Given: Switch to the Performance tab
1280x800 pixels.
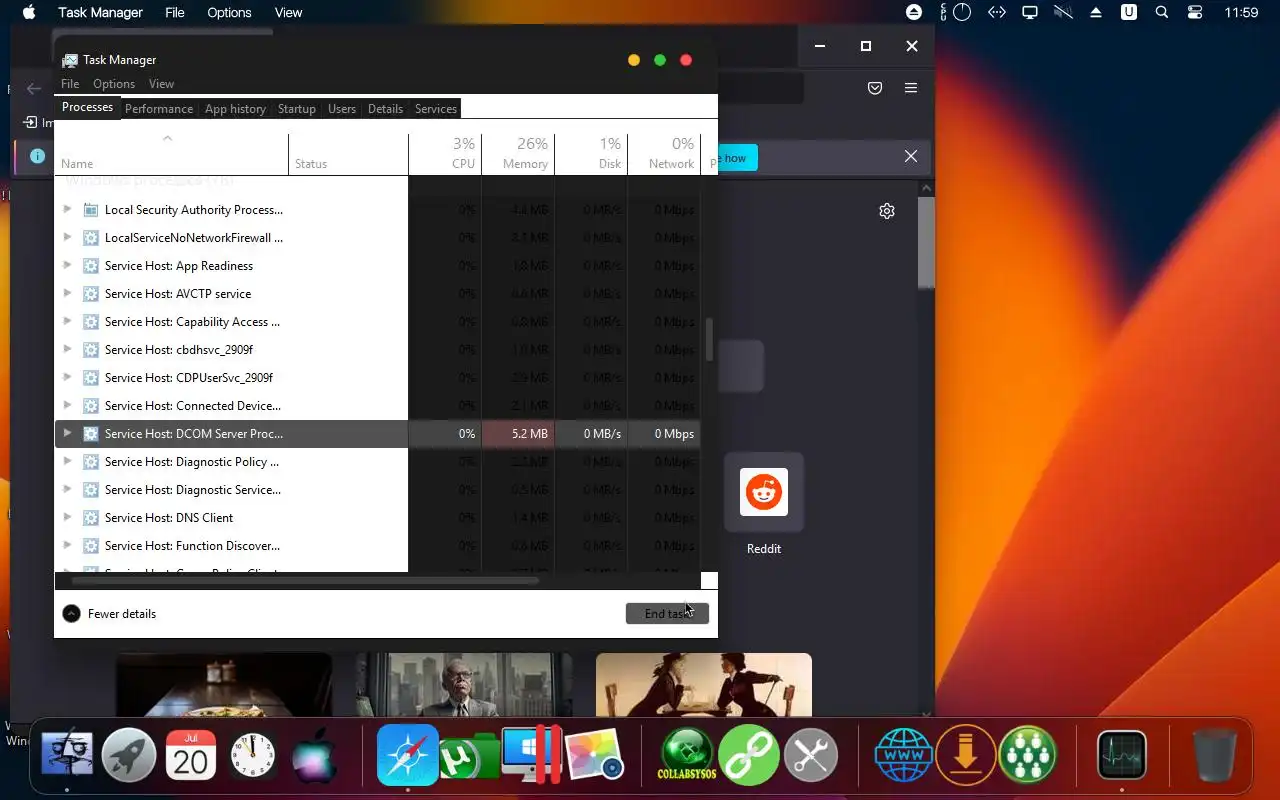Looking at the screenshot, I should tap(159, 109).
